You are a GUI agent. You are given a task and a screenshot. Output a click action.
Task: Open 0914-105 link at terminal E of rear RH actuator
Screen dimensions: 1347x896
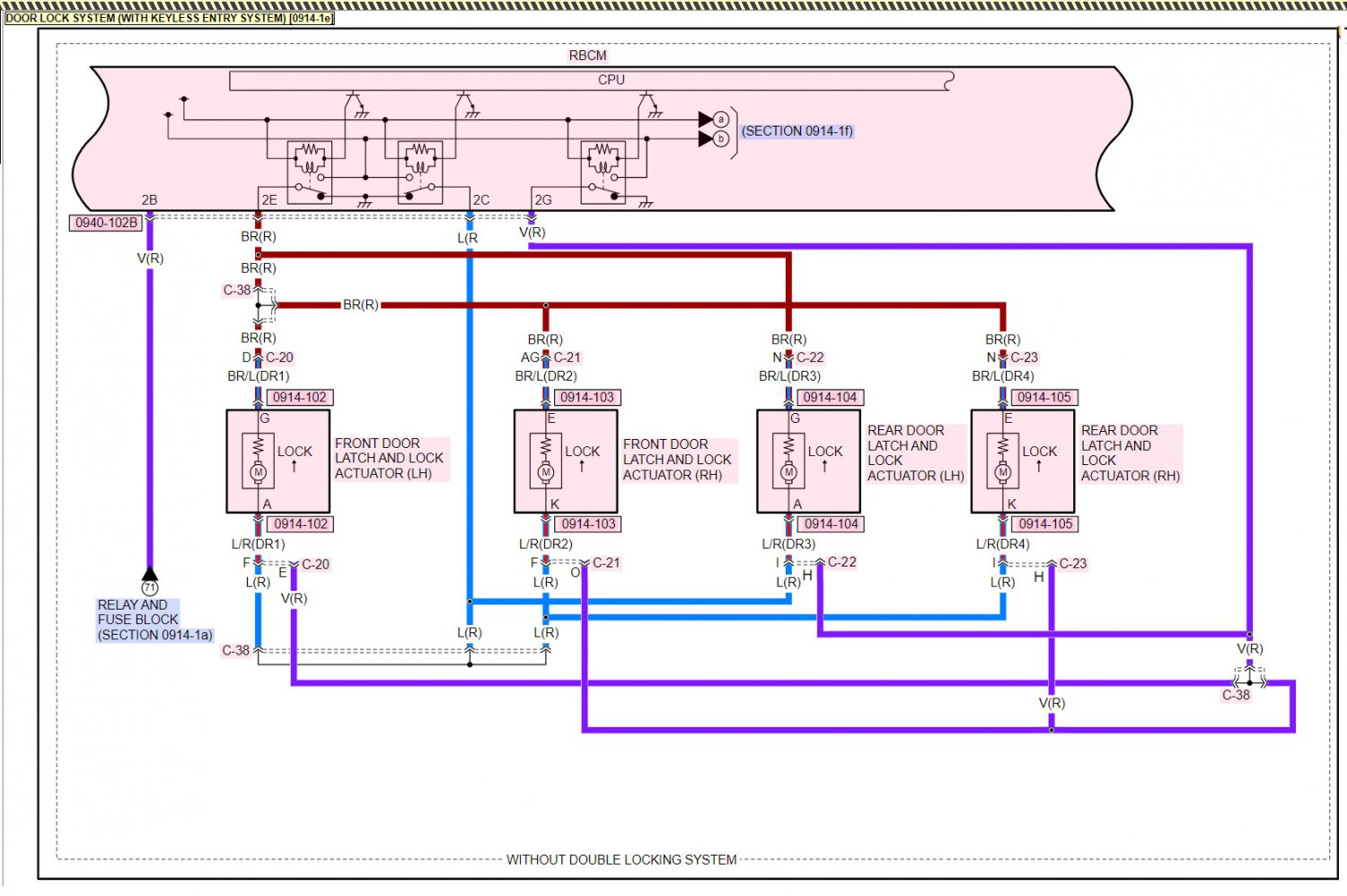point(1044,397)
